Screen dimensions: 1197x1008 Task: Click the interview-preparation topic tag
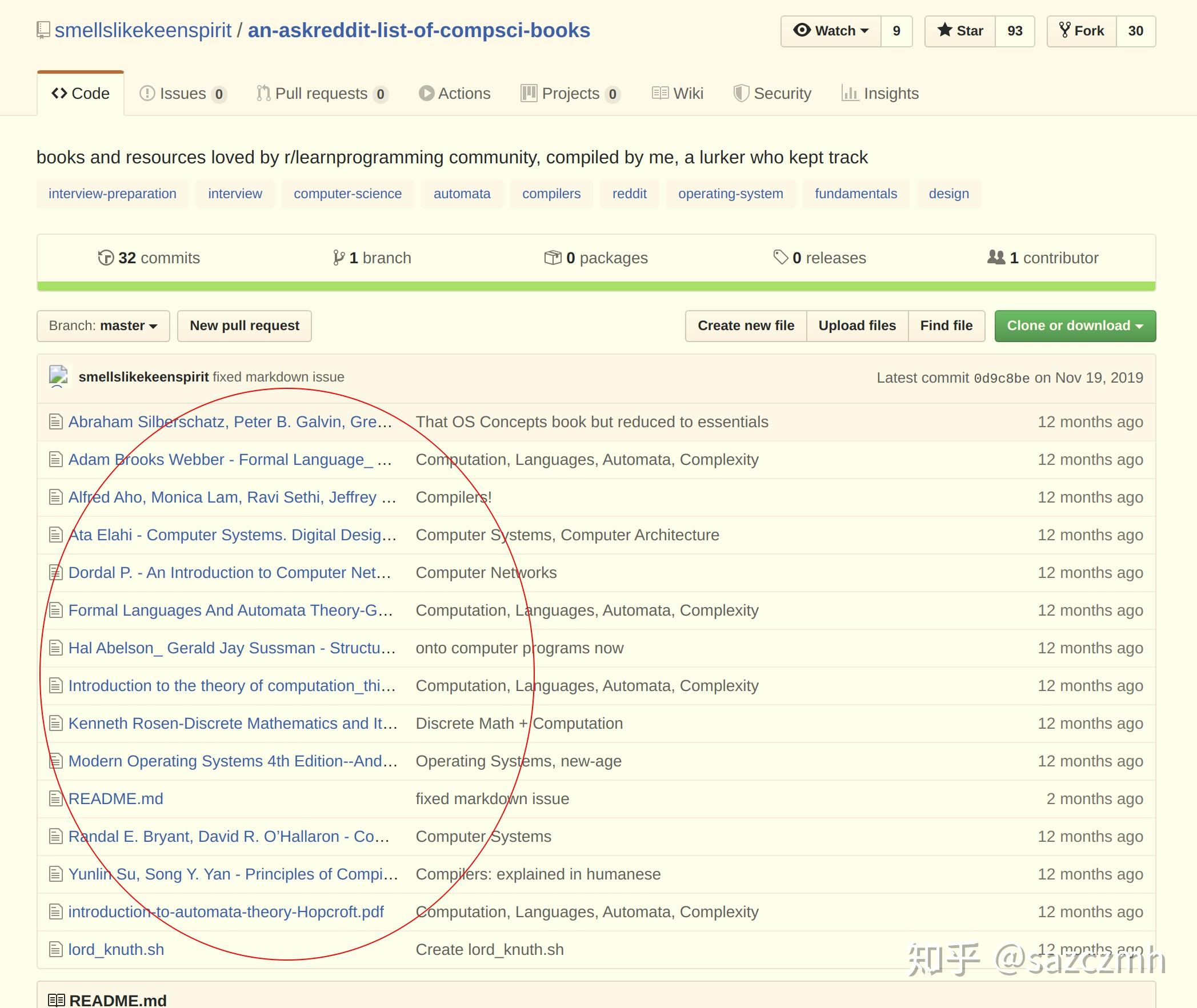(x=113, y=194)
